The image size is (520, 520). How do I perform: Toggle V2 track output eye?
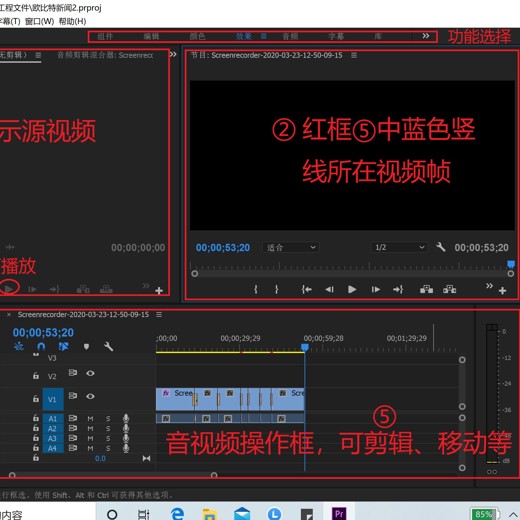[90, 373]
